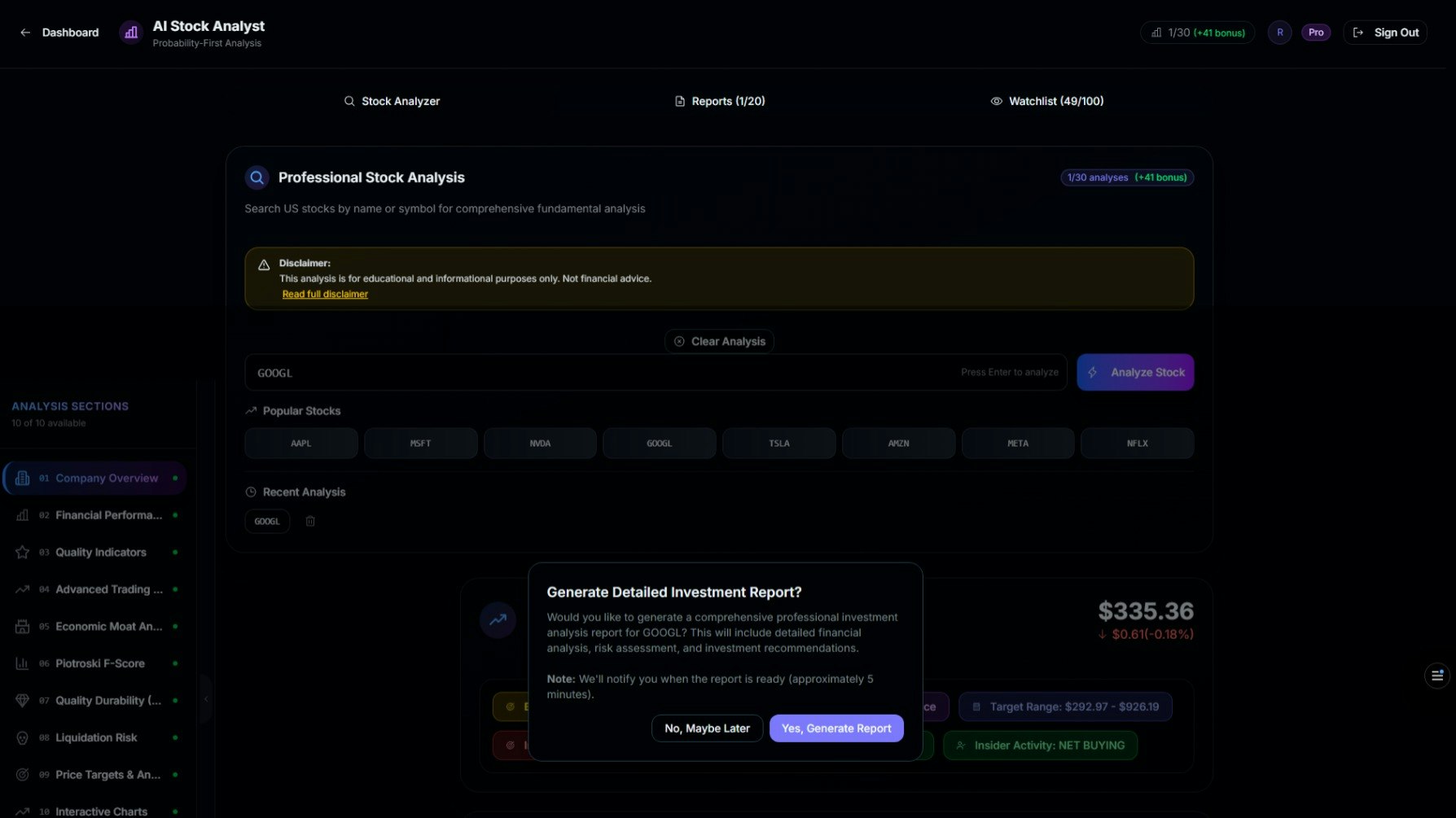This screenshot has width=1456, height=818.
Task: Go to Piotroski F-Score section
Action: point(95,663)
